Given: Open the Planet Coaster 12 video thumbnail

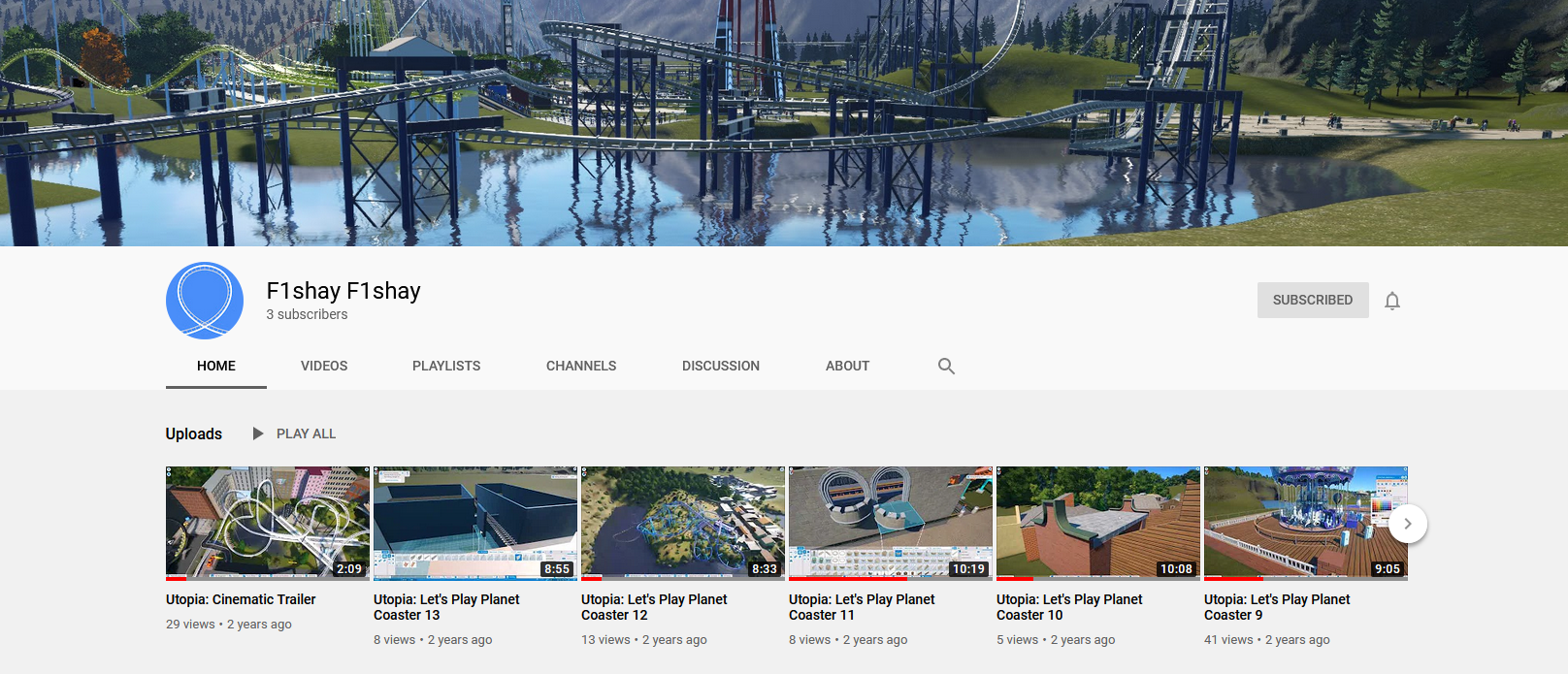Looking at the screenshot, I should (x=682, y=523).
